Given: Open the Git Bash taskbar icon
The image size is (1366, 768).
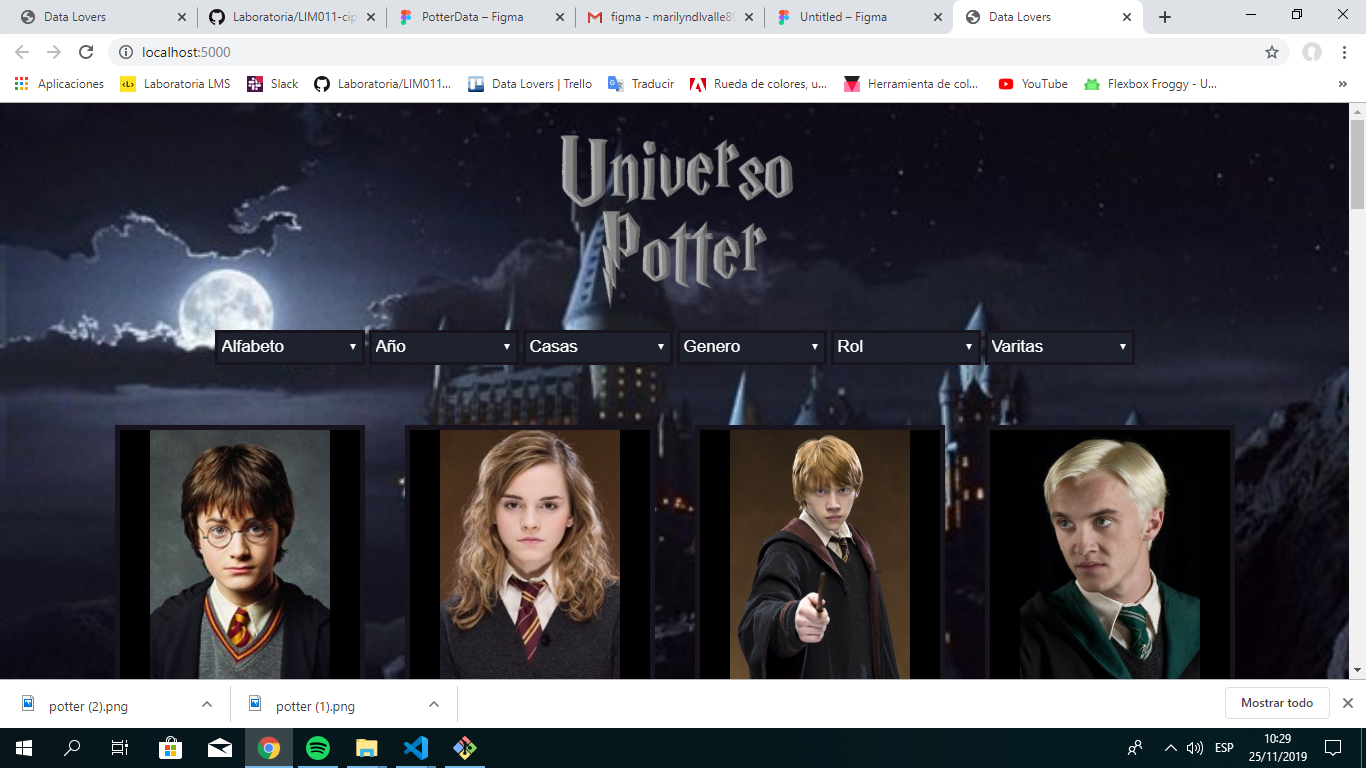Looking at the screenshot, I should coord(465,748).
